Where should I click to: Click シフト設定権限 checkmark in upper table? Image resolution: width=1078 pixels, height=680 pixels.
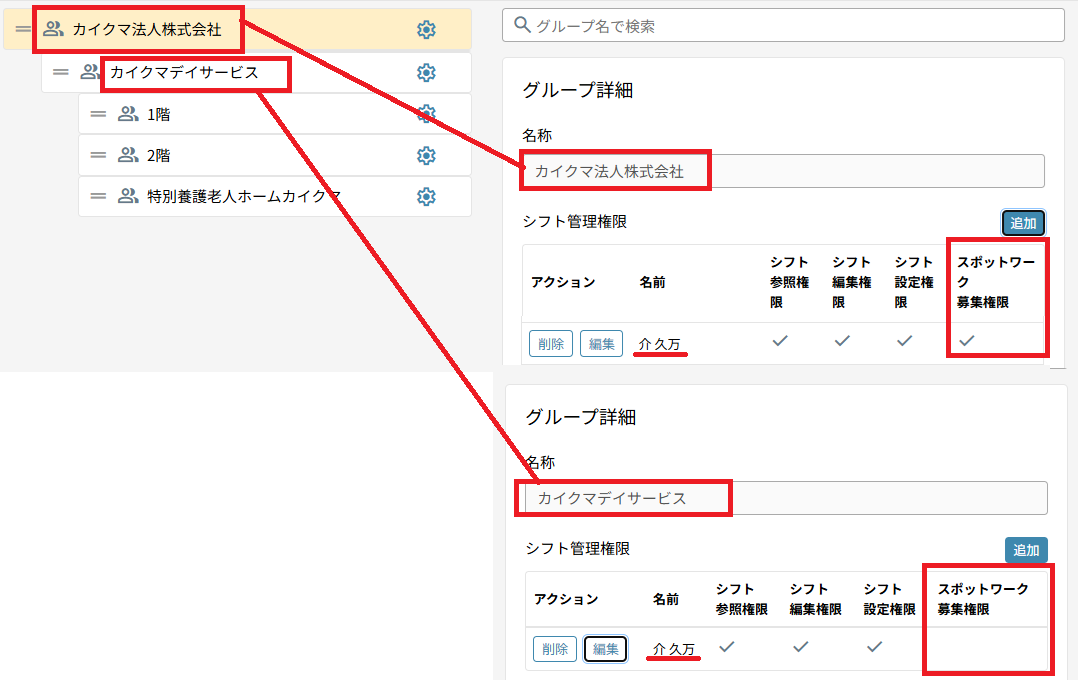click(x=905, y=340)
